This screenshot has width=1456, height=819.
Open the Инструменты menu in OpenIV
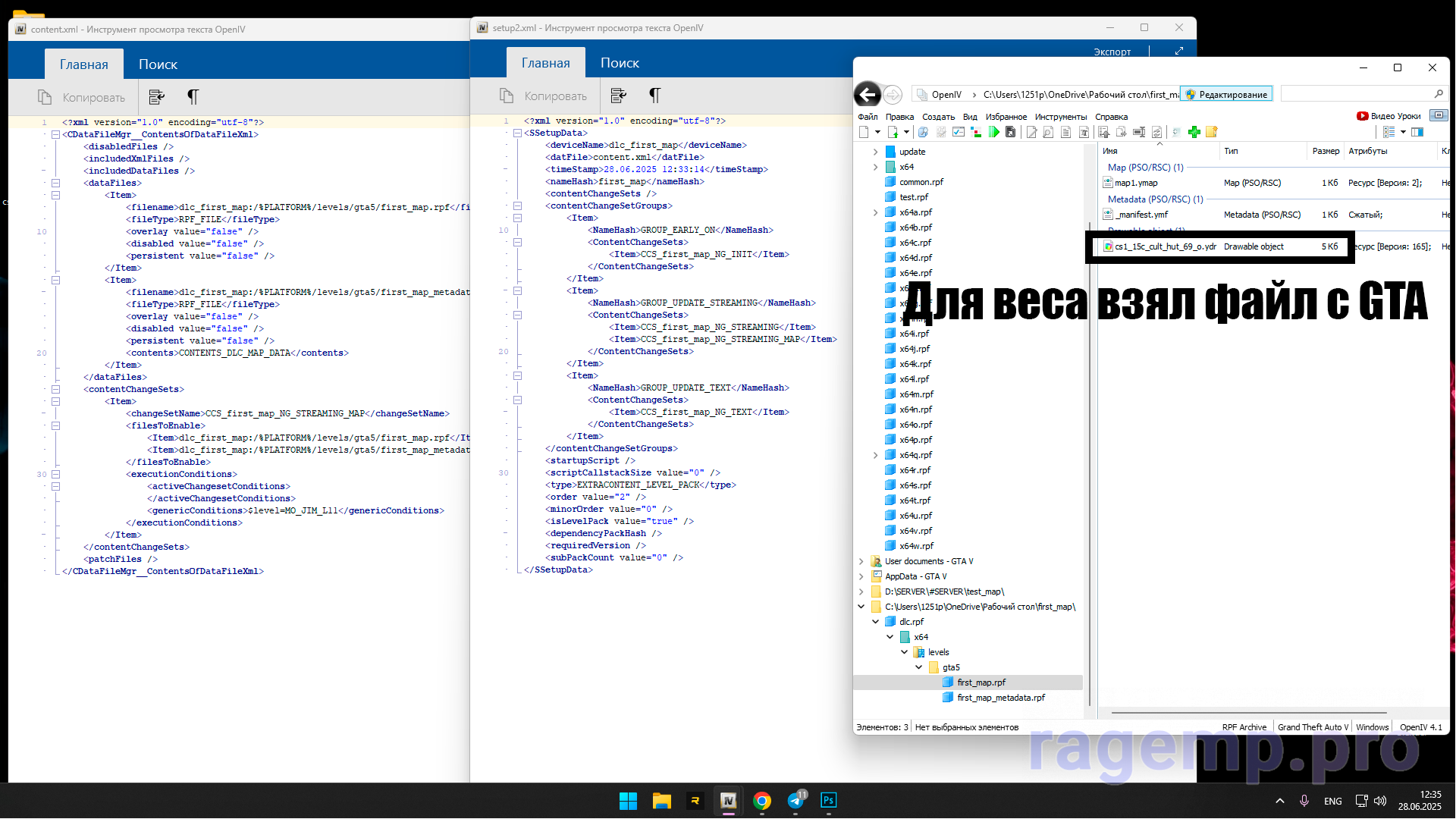tap(1060, 117)
